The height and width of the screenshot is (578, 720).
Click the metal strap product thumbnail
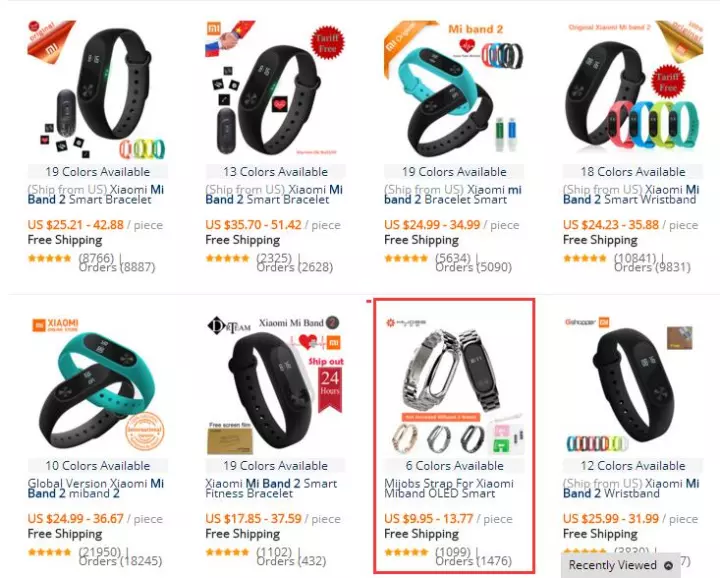coord(454,386)
